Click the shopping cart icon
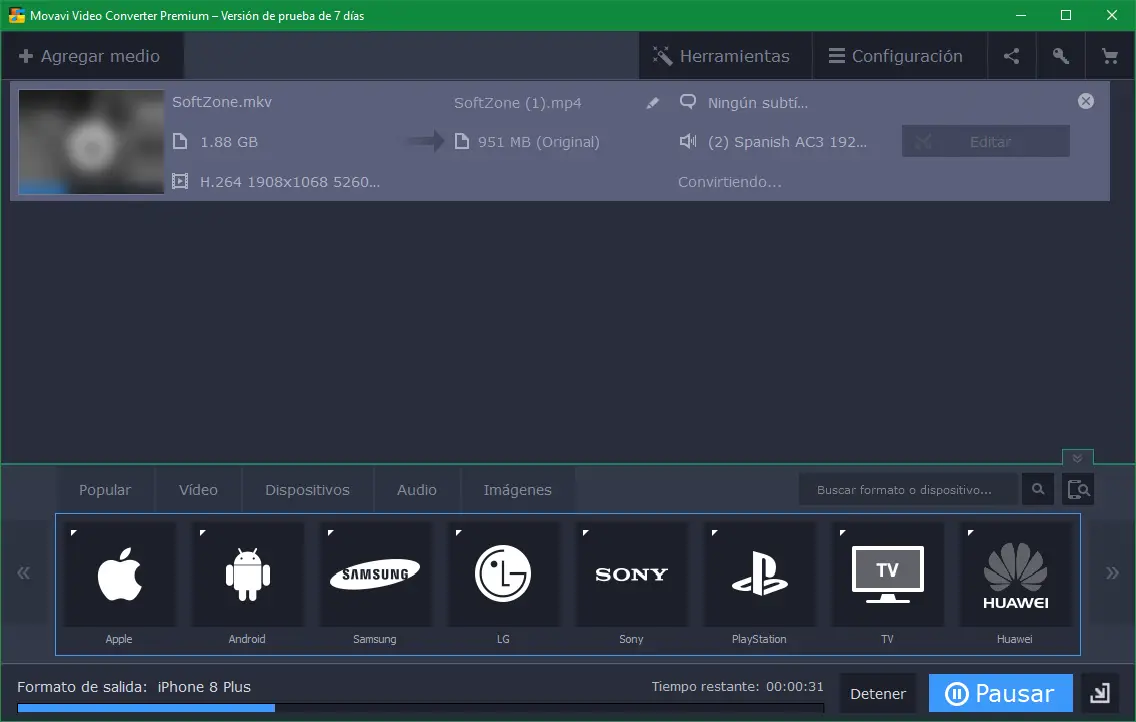 (1109, 56)
